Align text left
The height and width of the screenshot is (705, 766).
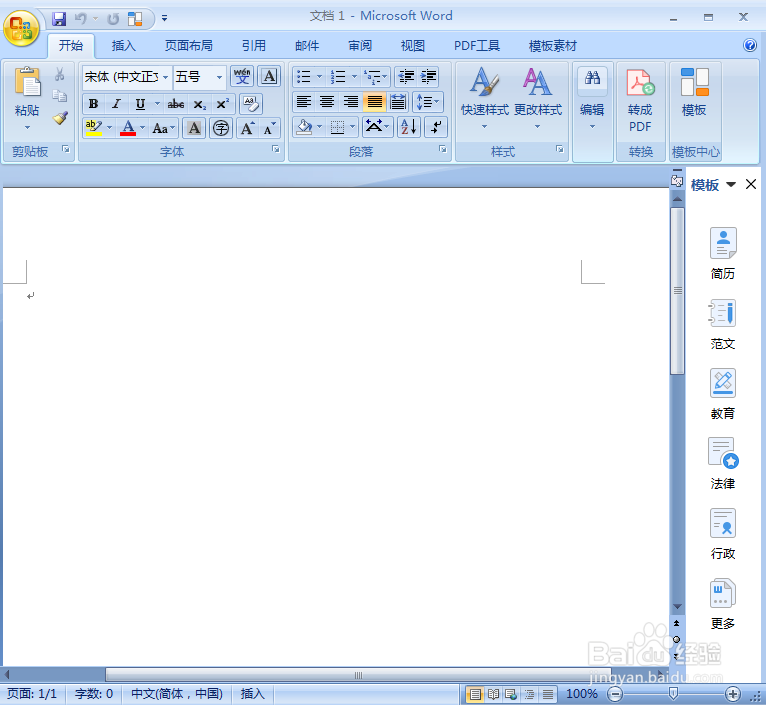click(x=303, y=102)
